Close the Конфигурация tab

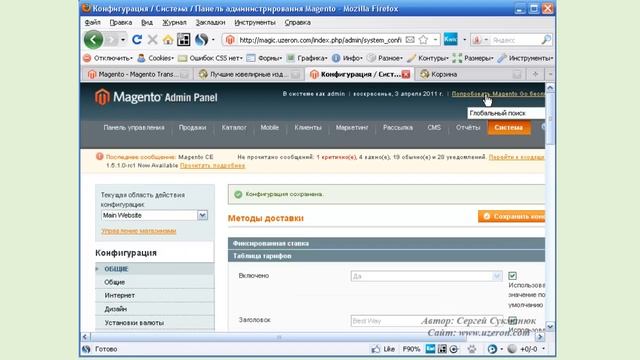click(x=406, y=74)
